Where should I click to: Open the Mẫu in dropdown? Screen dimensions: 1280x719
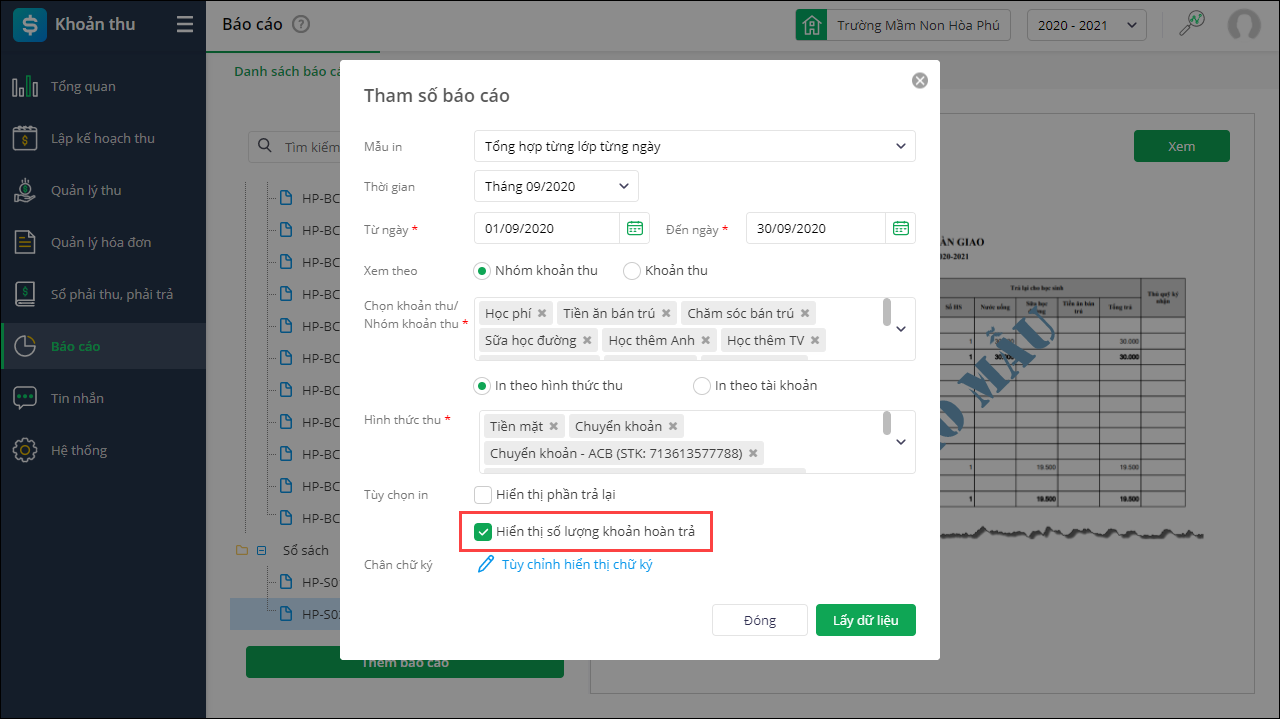click(694, 146)
